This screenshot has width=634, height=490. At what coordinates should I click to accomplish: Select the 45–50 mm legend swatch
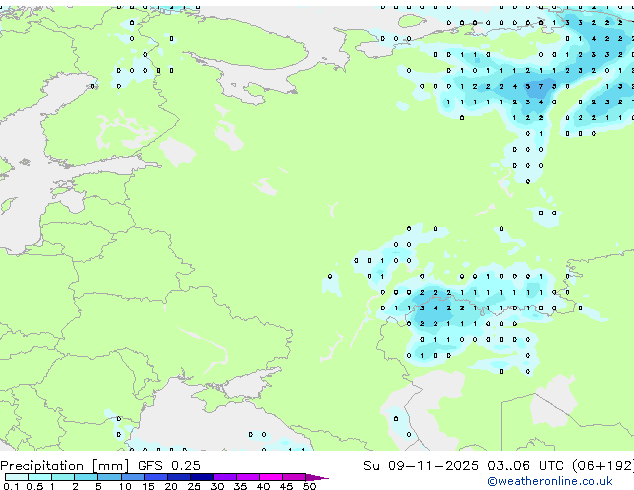tap(294, 477)
